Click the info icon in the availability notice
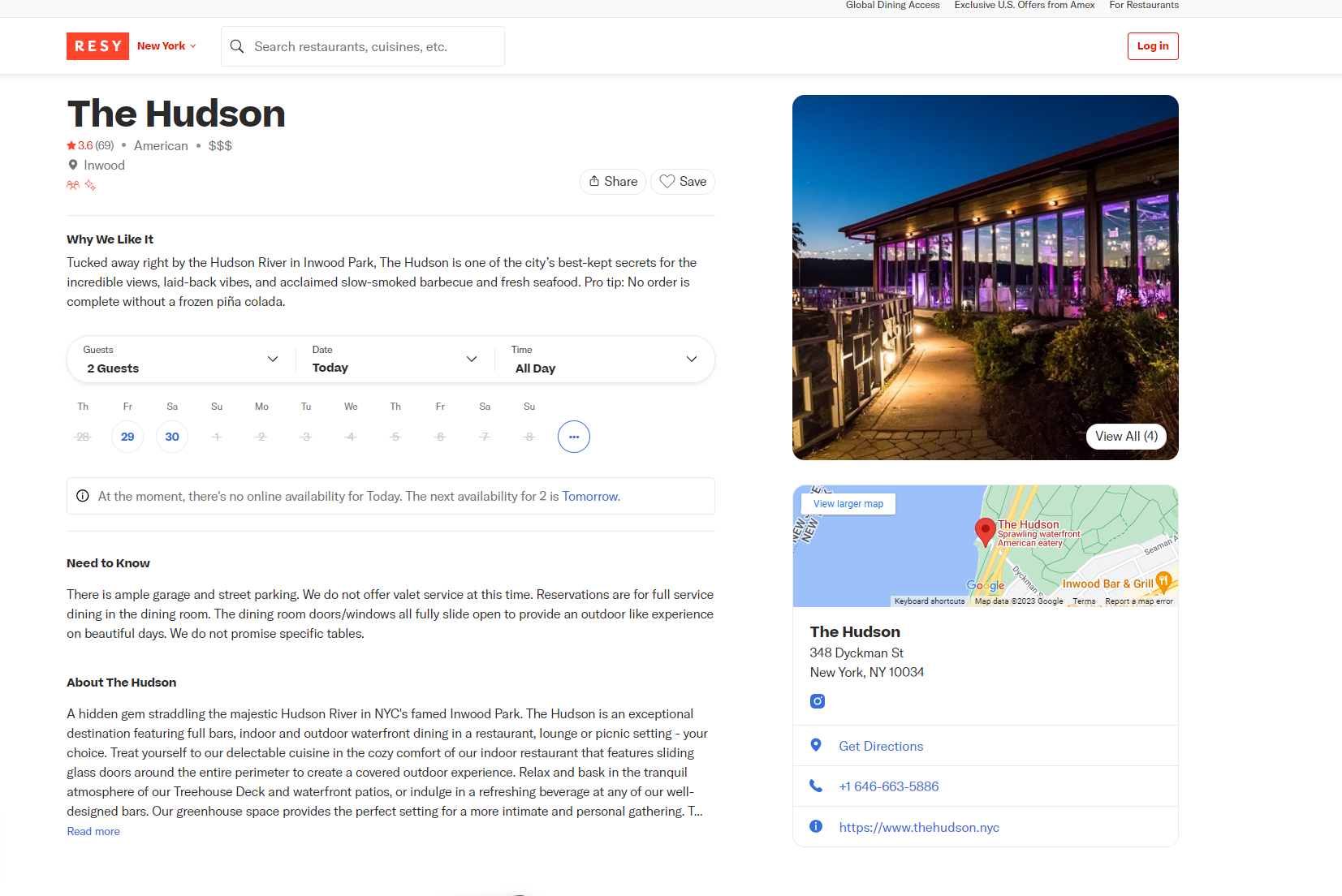Screen dimensions: 1342x896 point(83,496)
